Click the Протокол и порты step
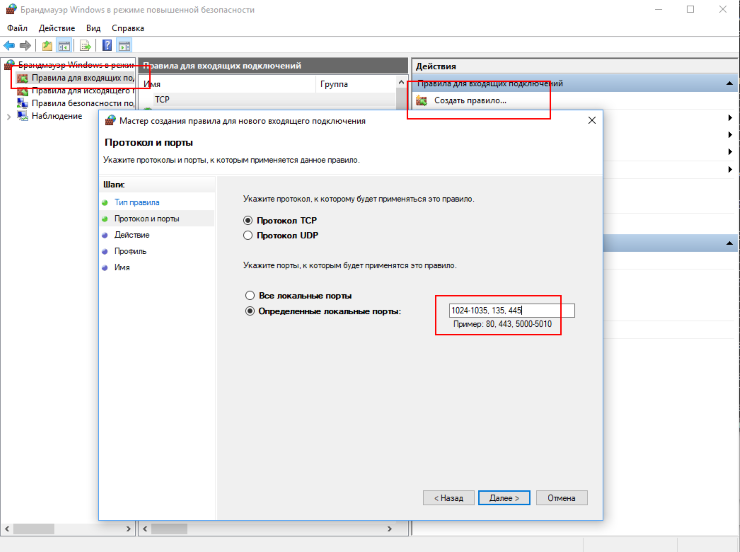Image resolution: width=740 pixels, height=552 pixels. [147, 218]
